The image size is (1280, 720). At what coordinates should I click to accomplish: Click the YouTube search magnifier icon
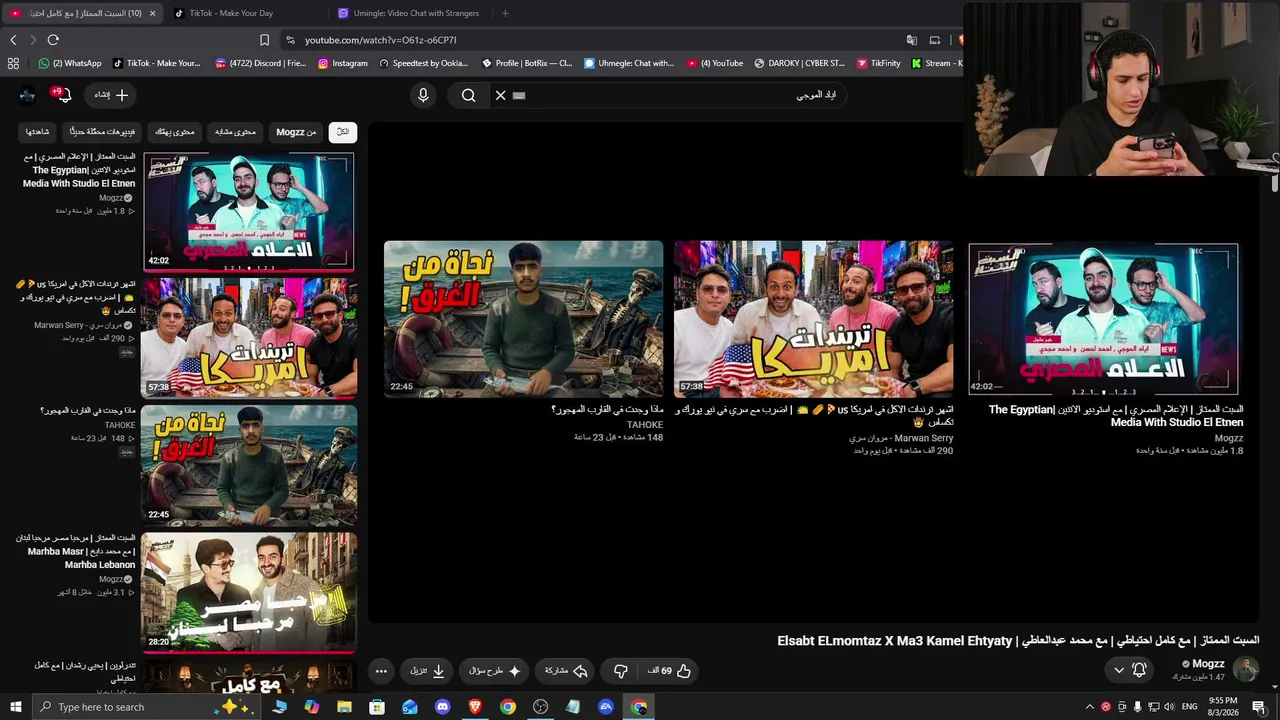(469, 95)
